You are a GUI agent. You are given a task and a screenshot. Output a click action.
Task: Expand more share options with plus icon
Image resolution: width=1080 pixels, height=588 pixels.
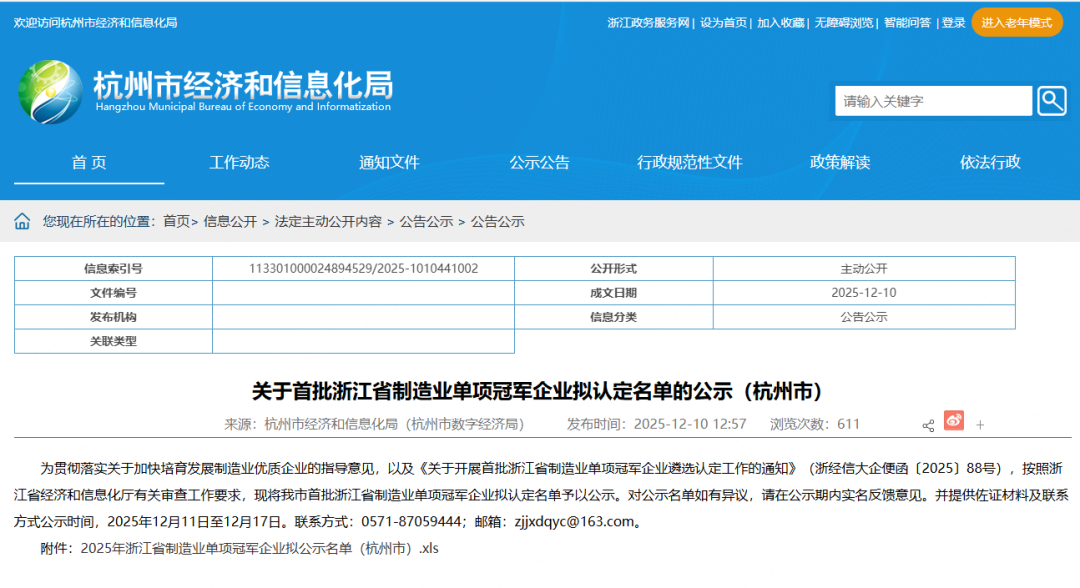[x=980, y=425]
